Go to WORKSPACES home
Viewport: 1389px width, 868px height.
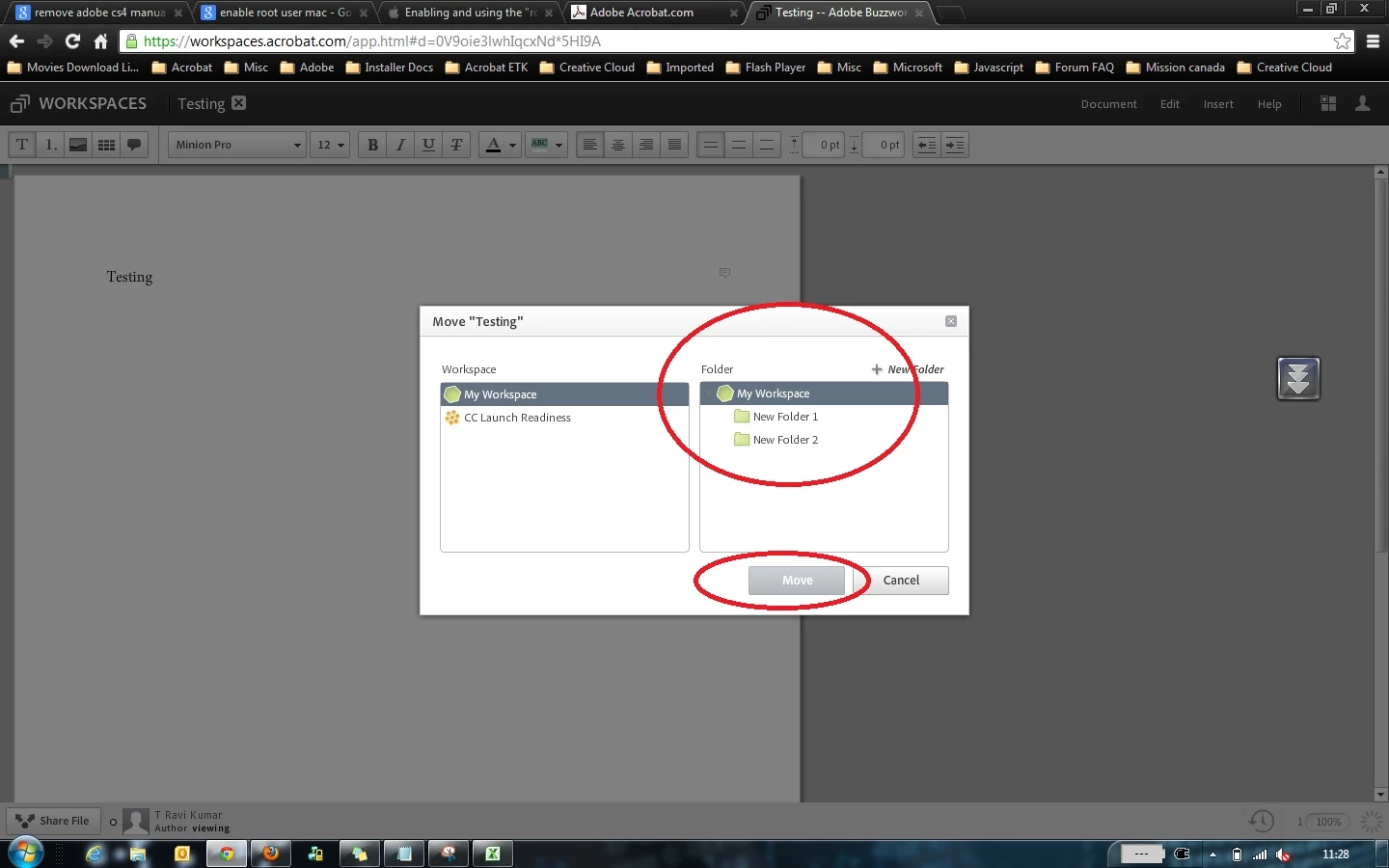(x=79, y=103)
